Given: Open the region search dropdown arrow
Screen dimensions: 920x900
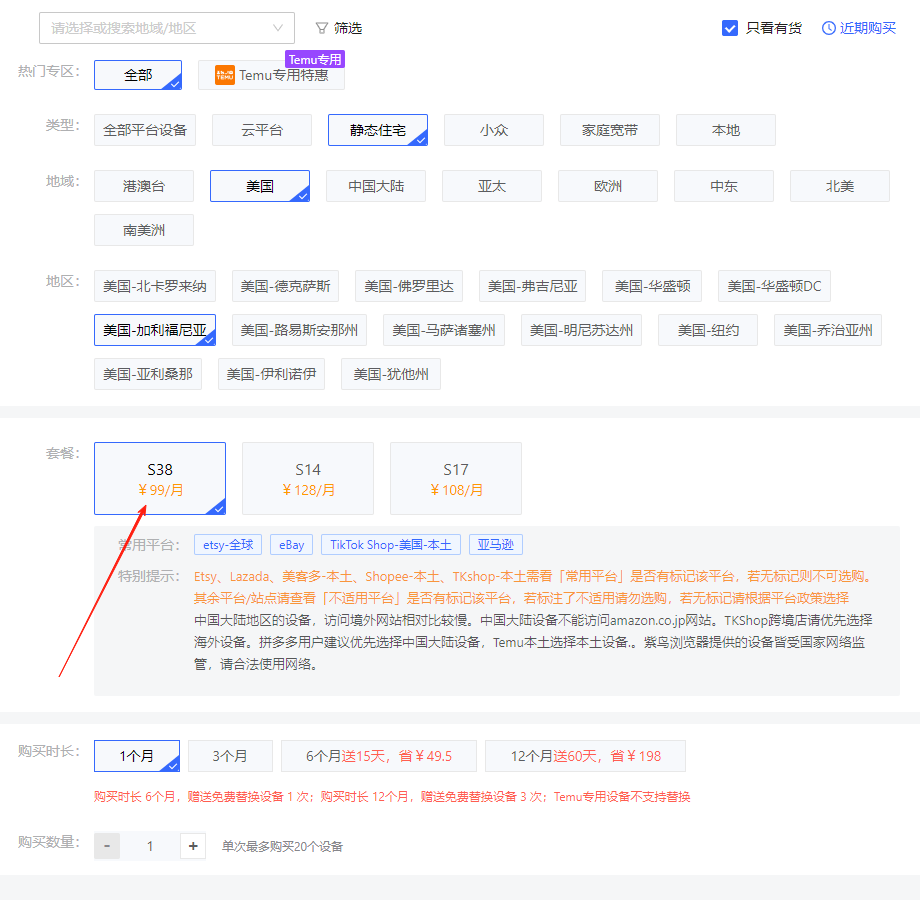Looking at the screenshot, I should pyautogui.click(x=278, y=28).
